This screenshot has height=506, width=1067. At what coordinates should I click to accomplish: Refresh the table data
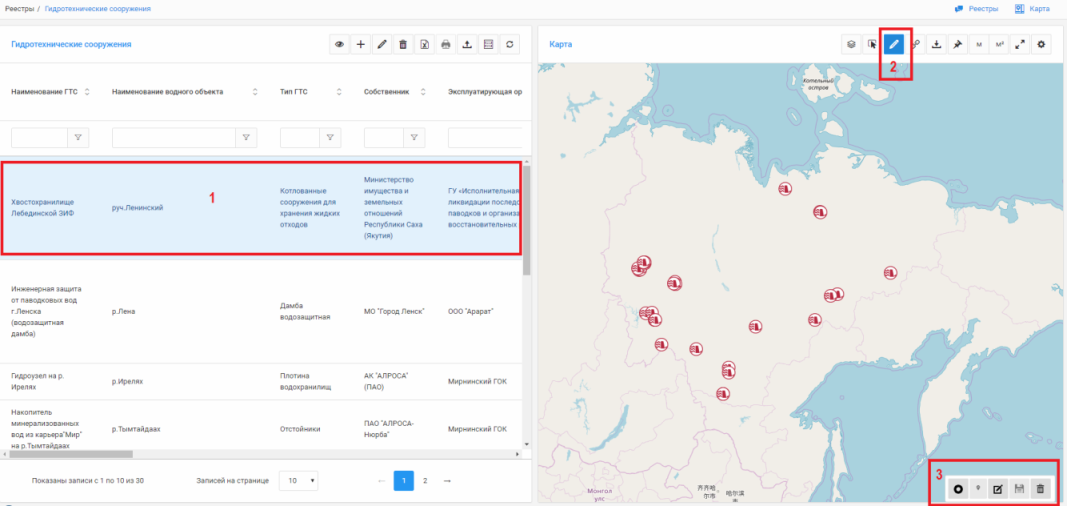510,44
